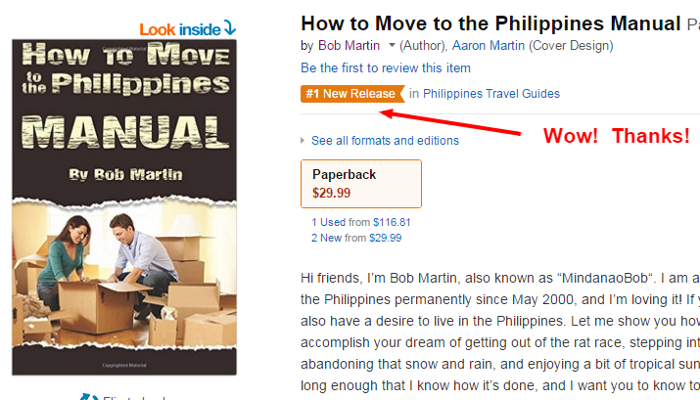
Task: Click the Look inside arrow icon
Action: pos(229,28)
